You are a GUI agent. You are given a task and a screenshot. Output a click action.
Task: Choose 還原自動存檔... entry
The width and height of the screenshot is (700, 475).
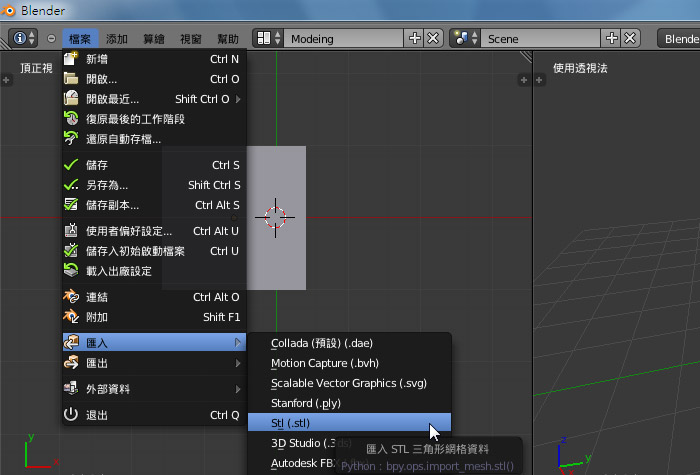pyautogui.click(x=154, y=139)
